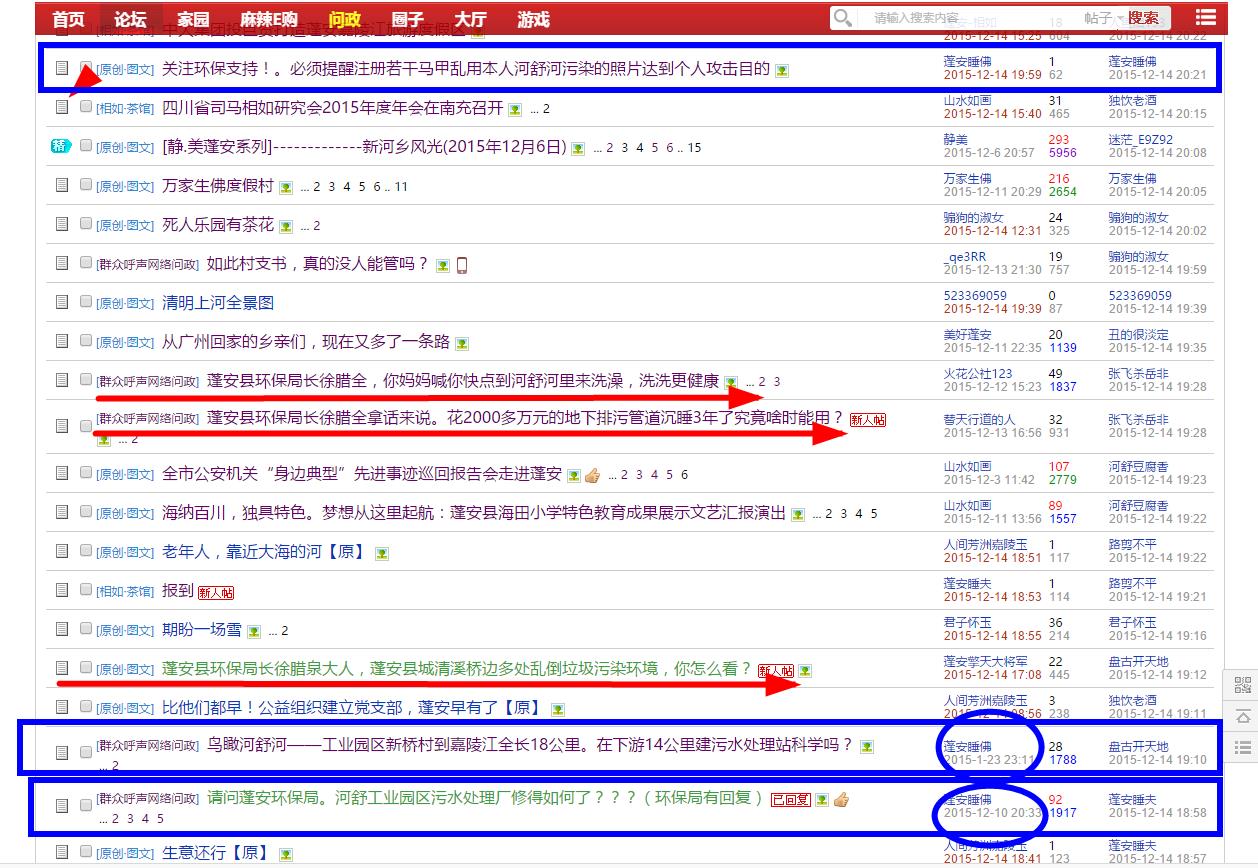
Task: Click the back-to-top arrow icon
Action: tap(1242, 717)
